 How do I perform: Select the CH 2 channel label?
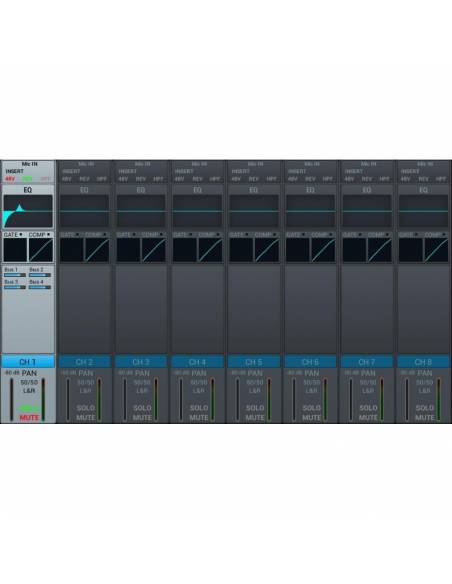tap(85, 362)
